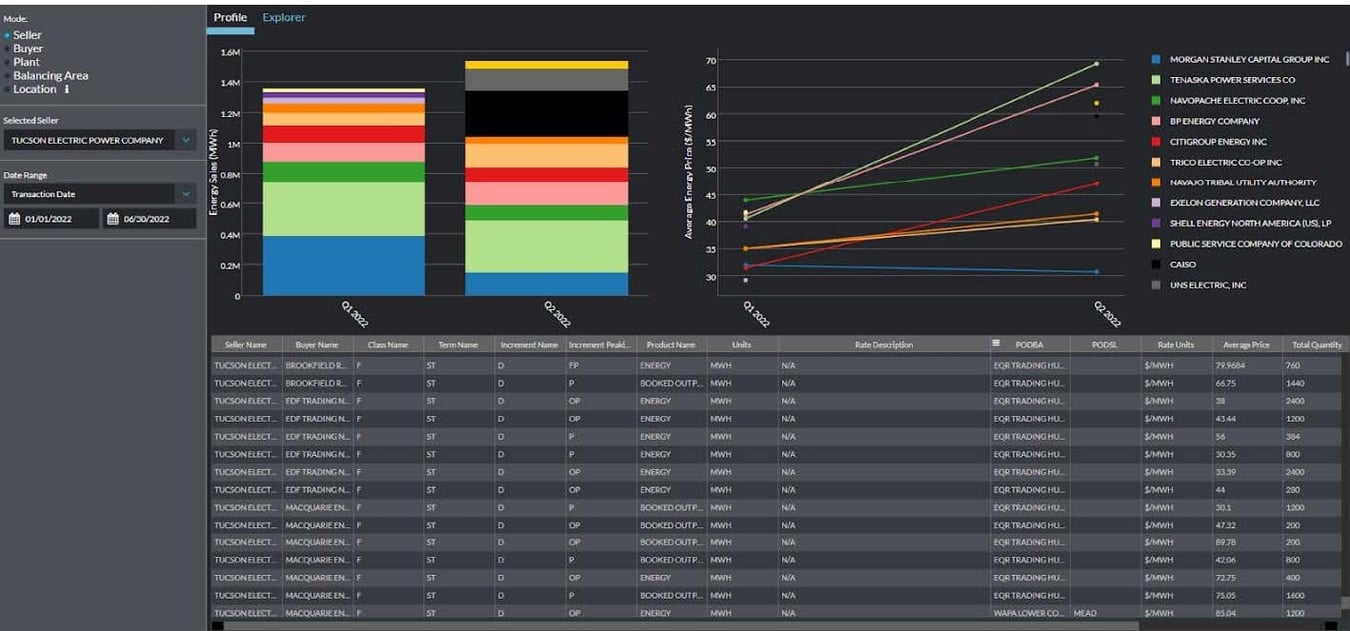Screen dimensions: 1350x631
Task: Click the dropdown chevron on Selected Seller
Action: pyautogui.click(x=185, y=140)
